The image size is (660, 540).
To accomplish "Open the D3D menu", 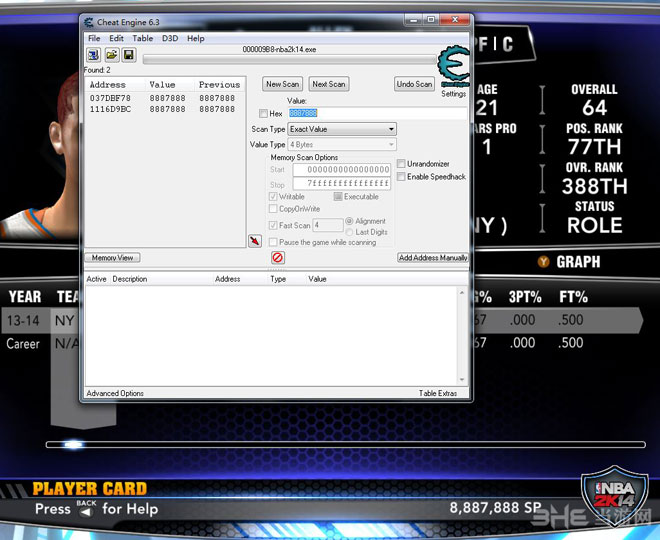I will coord(170,38).
